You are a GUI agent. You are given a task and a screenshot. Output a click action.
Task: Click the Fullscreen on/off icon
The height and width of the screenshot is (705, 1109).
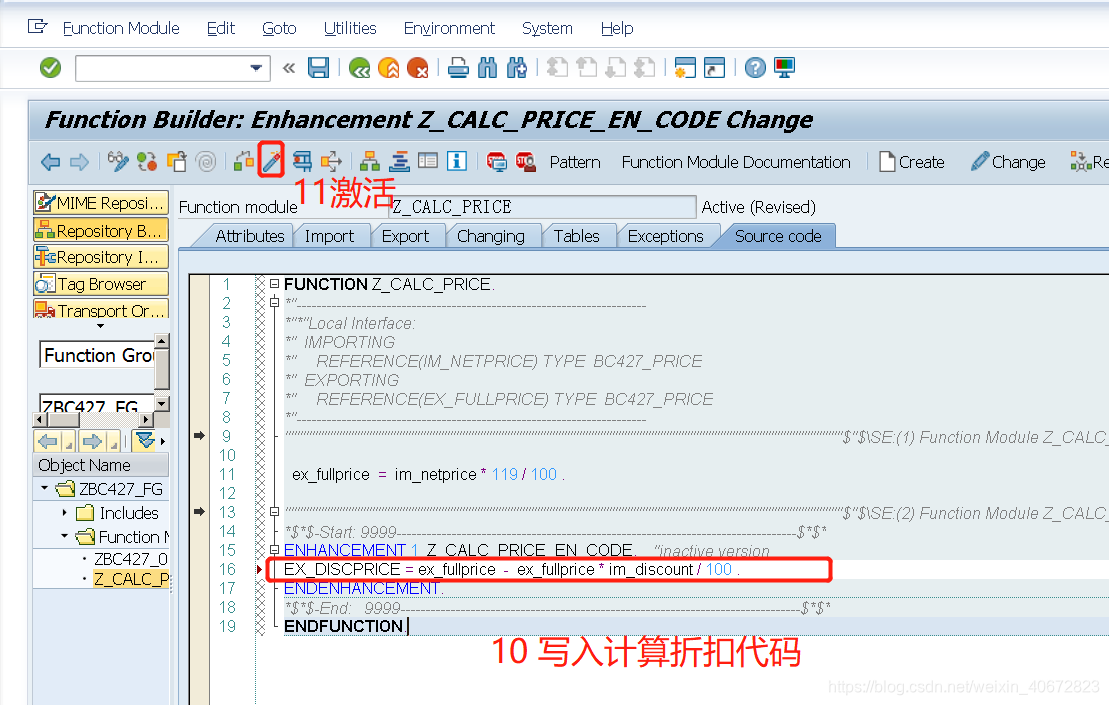(428, 162)
